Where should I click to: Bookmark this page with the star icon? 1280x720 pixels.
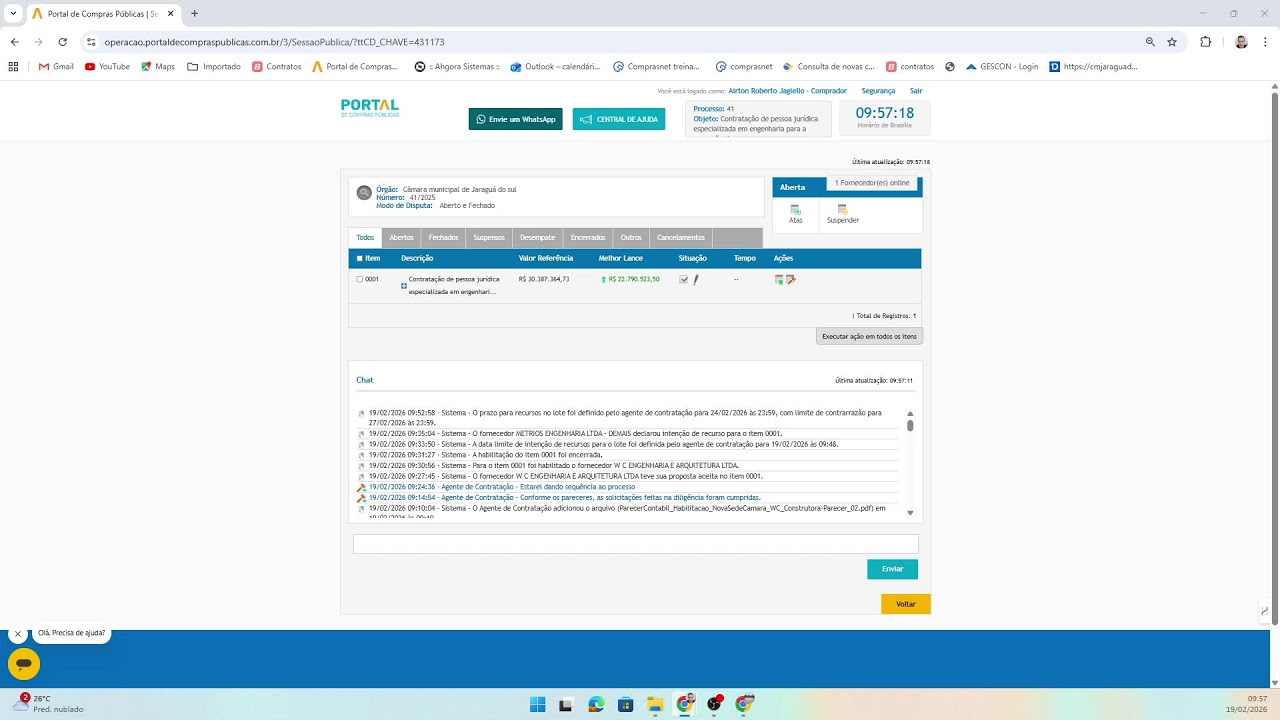(x=1172, y=42)
